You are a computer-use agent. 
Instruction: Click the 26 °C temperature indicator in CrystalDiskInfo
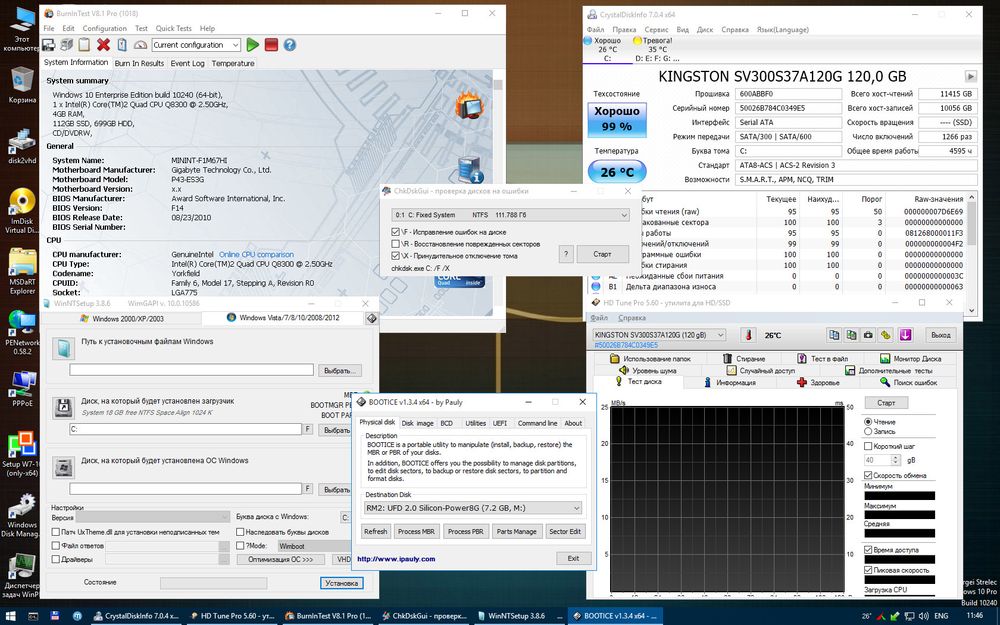coord(617,172)
